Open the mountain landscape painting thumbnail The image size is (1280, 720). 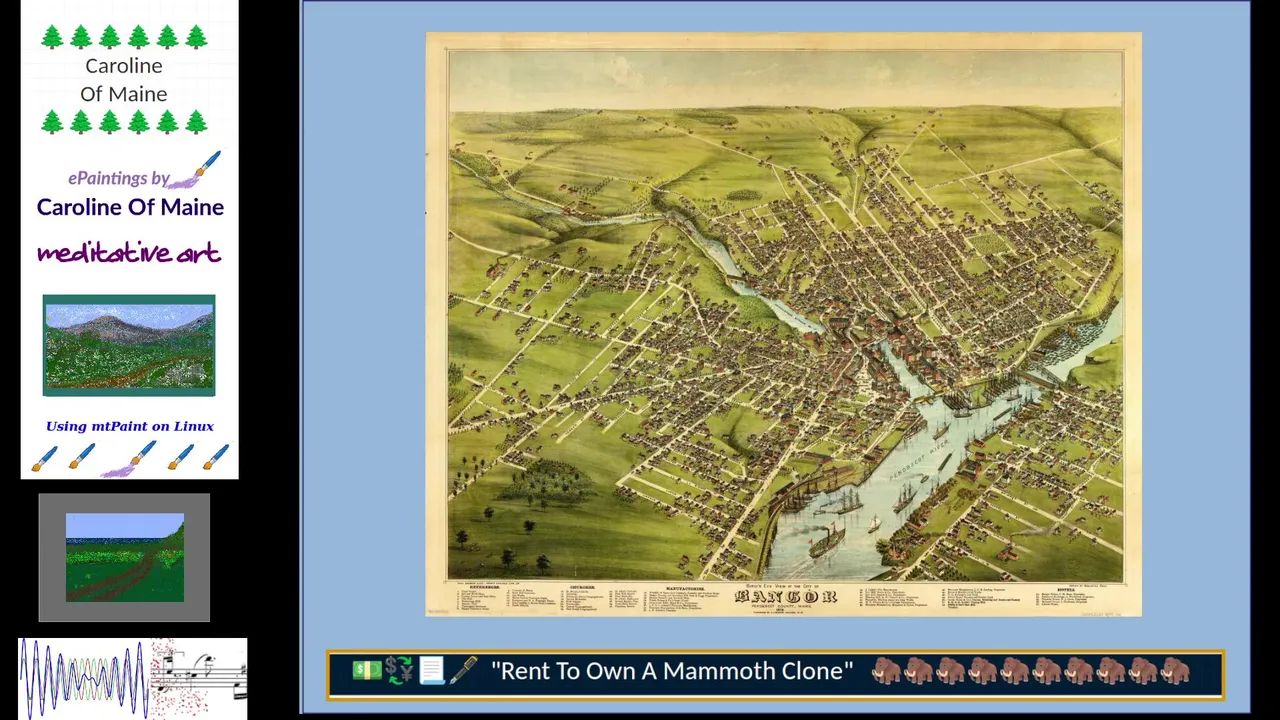(x=129, y=345)
